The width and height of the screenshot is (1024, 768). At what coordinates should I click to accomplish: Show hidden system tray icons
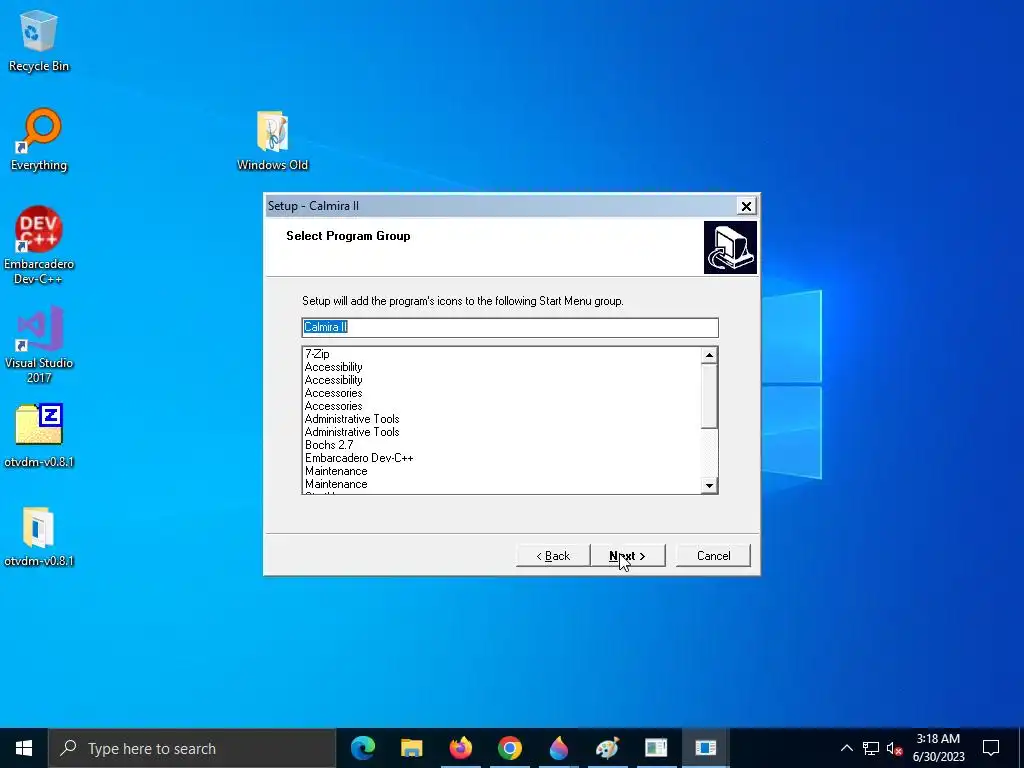(x=846, y=748)
